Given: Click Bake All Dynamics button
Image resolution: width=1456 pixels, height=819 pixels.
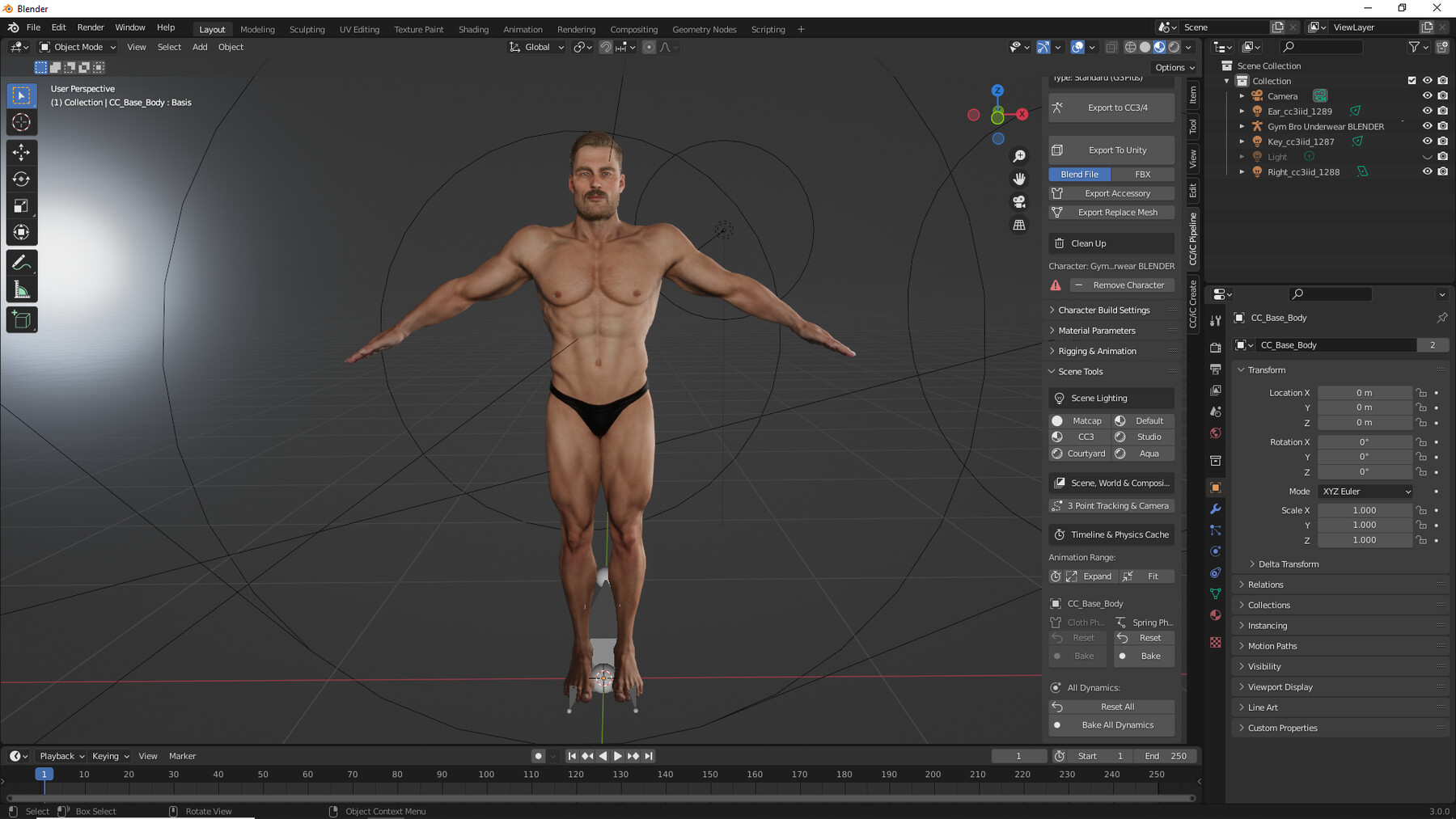Looking at the screenshot, I should (x=1111, y=725).
